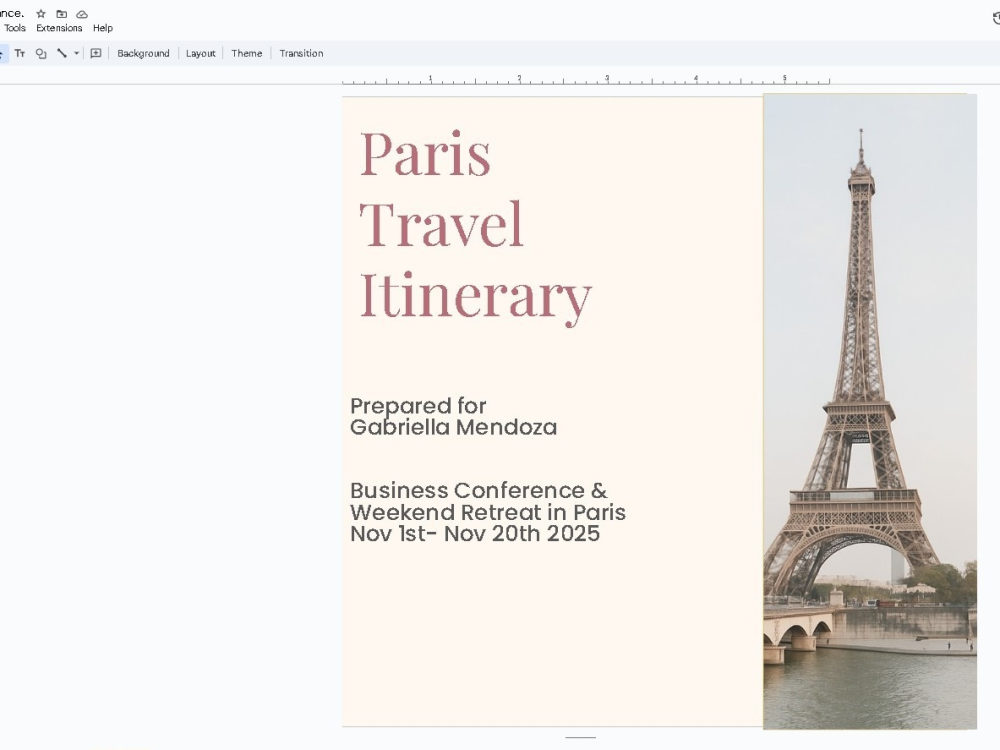The width and height of the screenshot is (1000, 750).
Task: Open the Tools menu
Action: (x=15, y=28)
